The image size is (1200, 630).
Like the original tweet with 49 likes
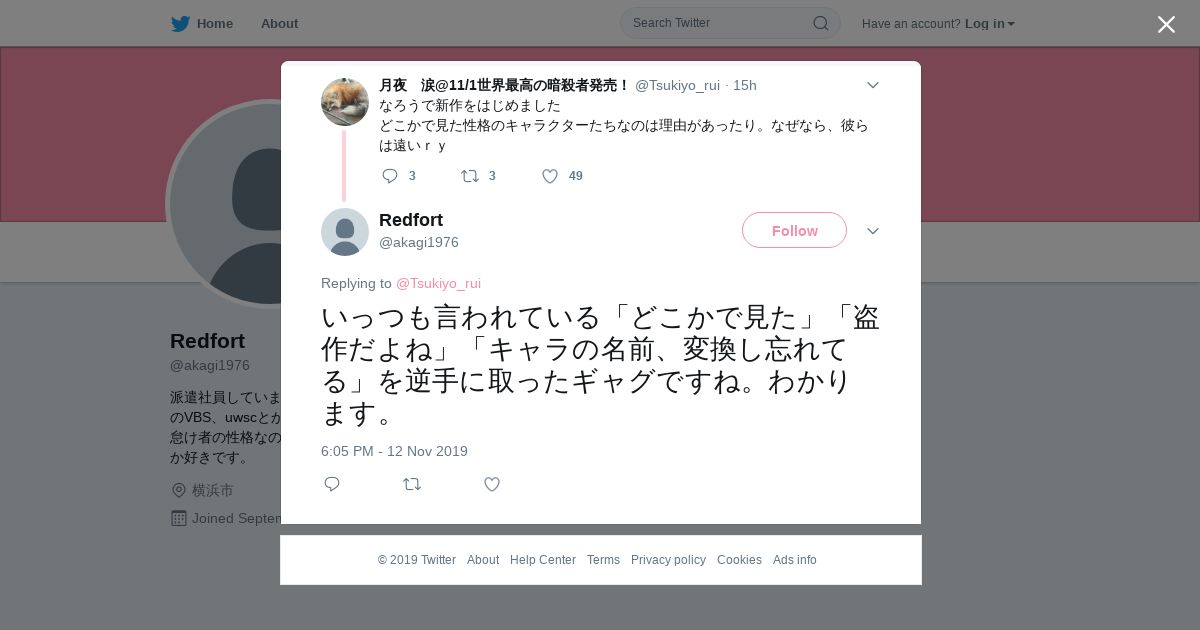coord(549,176)
